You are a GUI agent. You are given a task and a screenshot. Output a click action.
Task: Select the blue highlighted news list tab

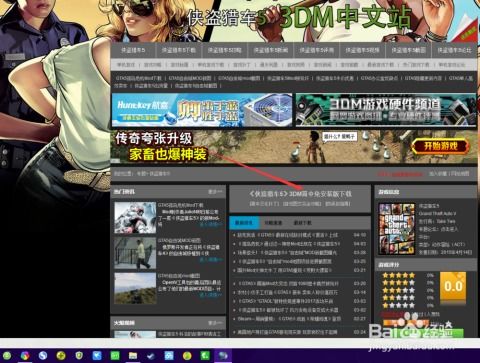pyautogui.click(x=244, y=222)
